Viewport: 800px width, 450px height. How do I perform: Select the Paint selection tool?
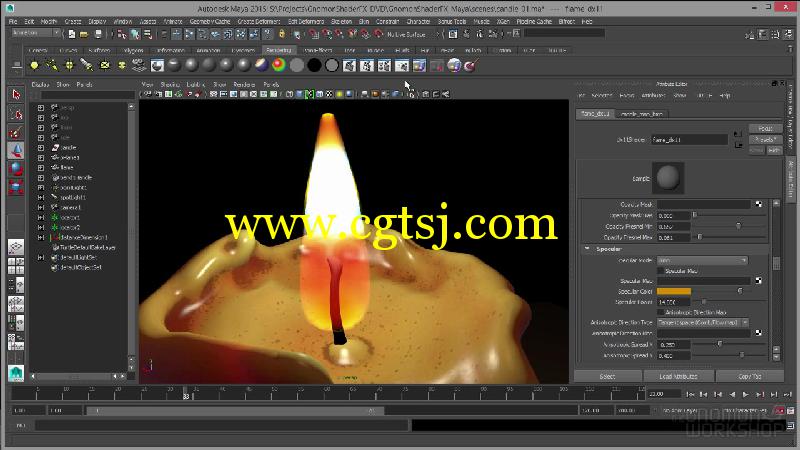[x=16, y=132]
